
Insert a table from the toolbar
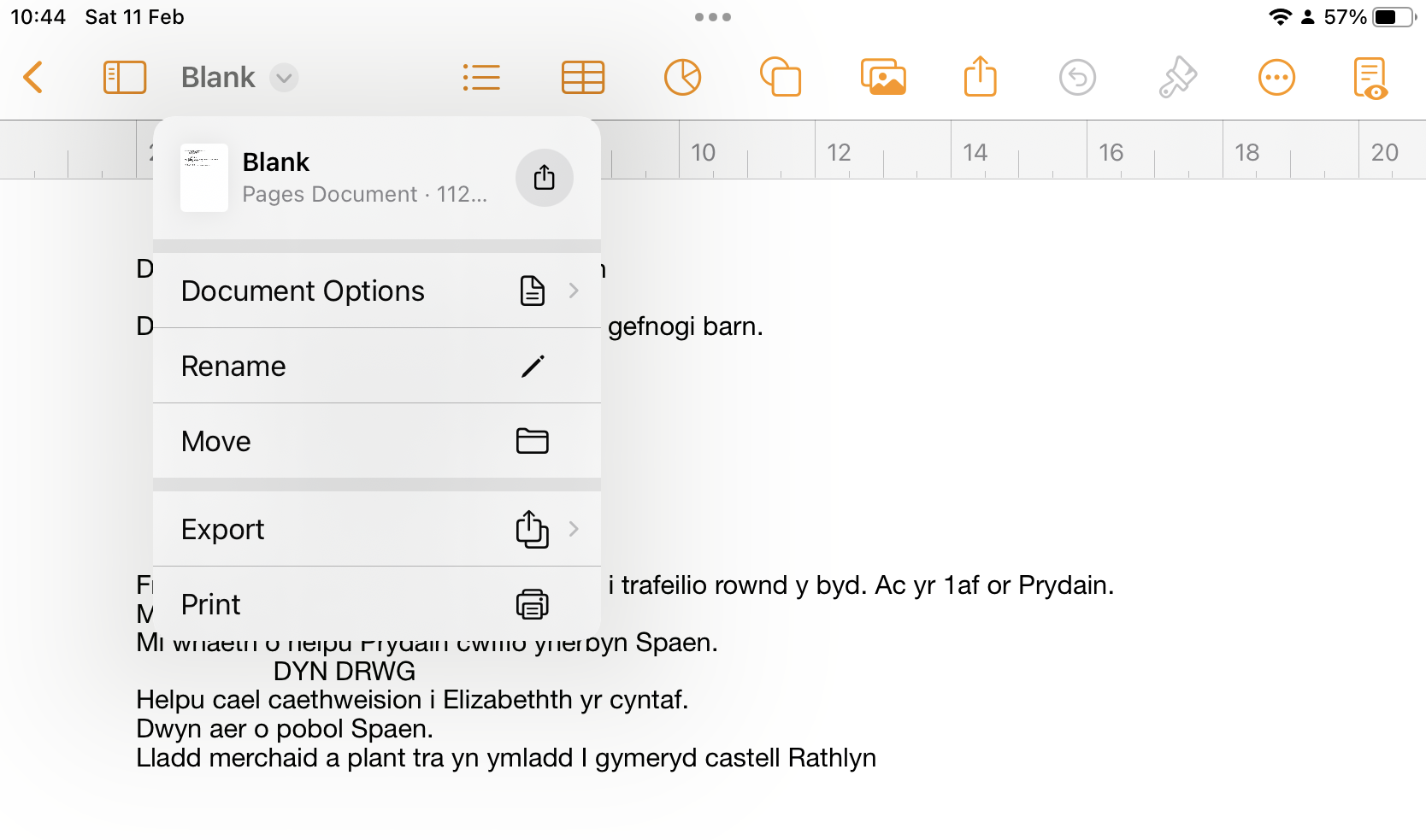coord(583,78)
